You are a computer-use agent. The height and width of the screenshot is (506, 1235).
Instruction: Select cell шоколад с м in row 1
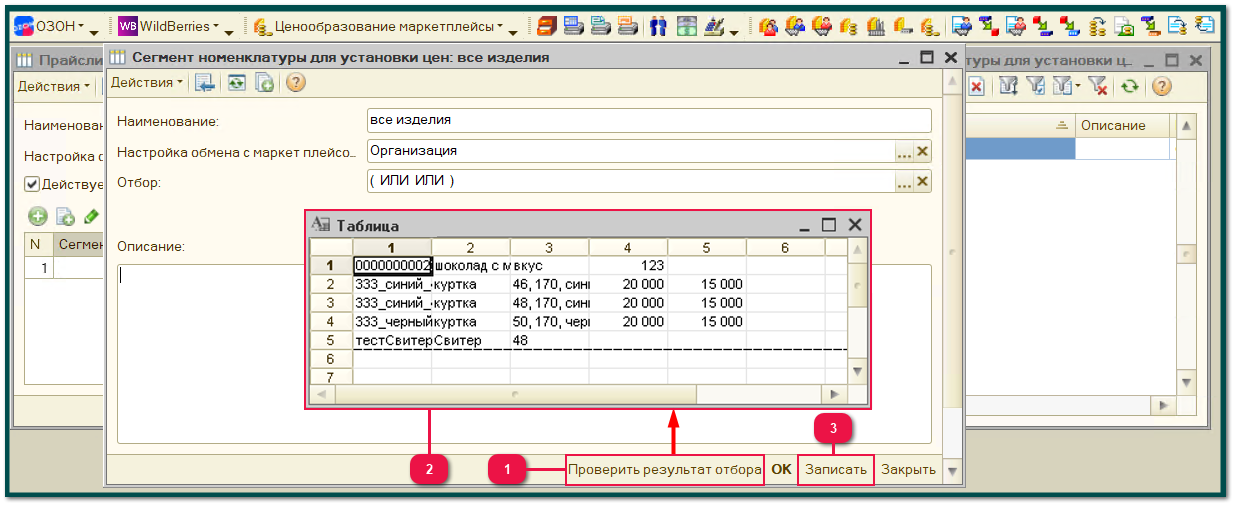pos(471,265)
